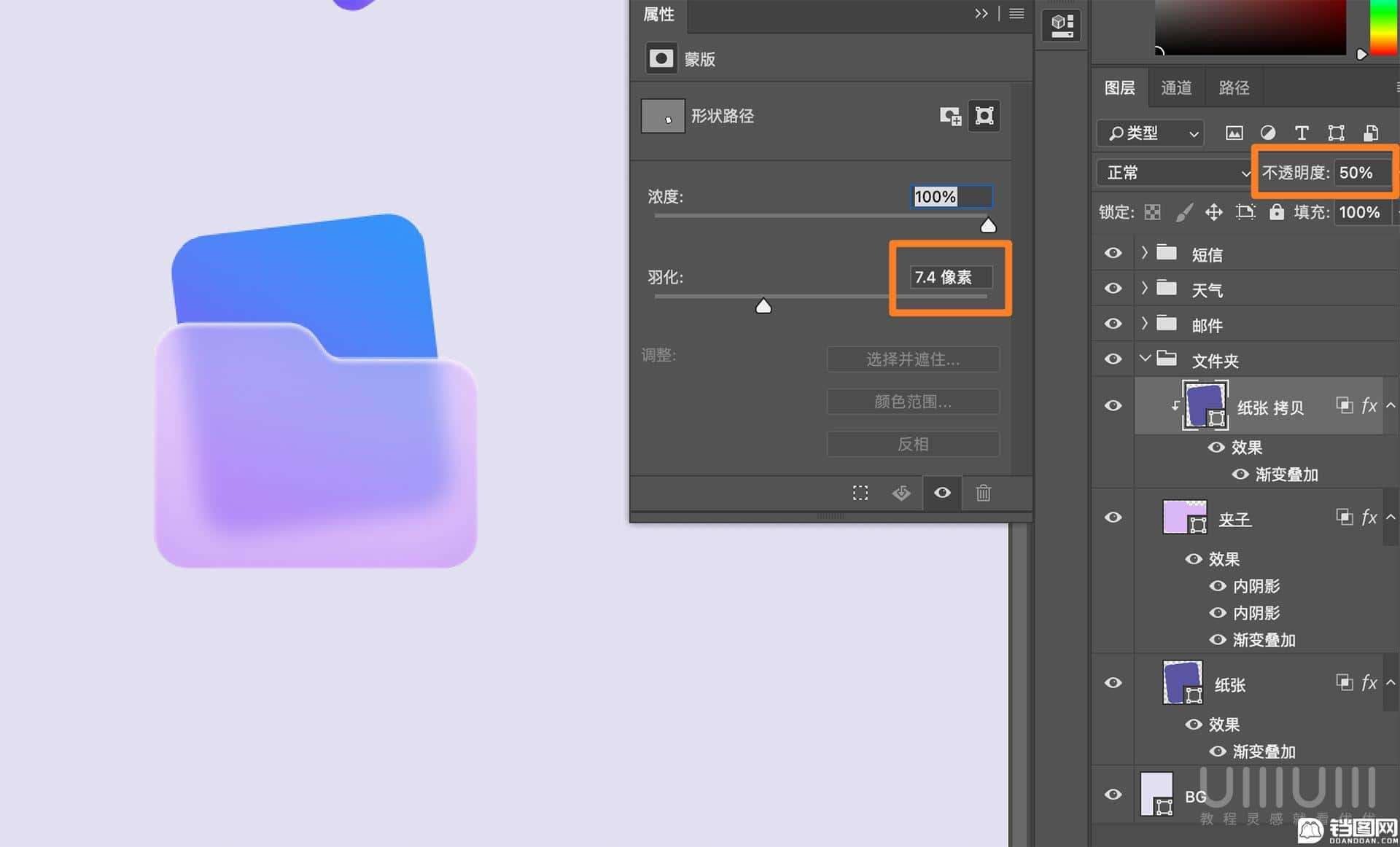Filter layers by shape icon
The width and height of the screenshot is (1400, 847).
[x=1336, y=133]
